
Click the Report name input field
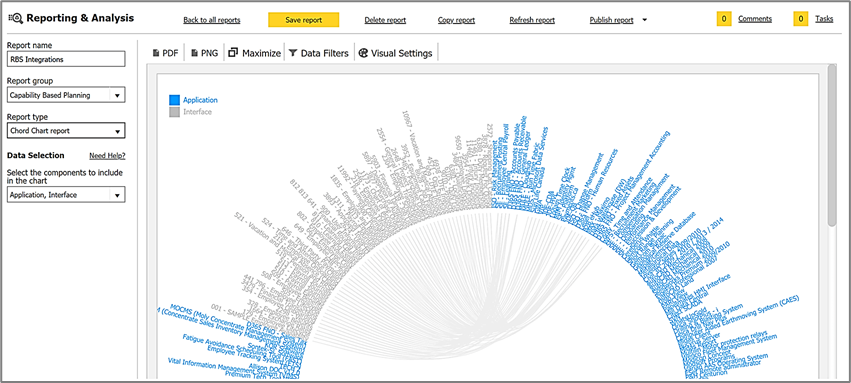66,59
